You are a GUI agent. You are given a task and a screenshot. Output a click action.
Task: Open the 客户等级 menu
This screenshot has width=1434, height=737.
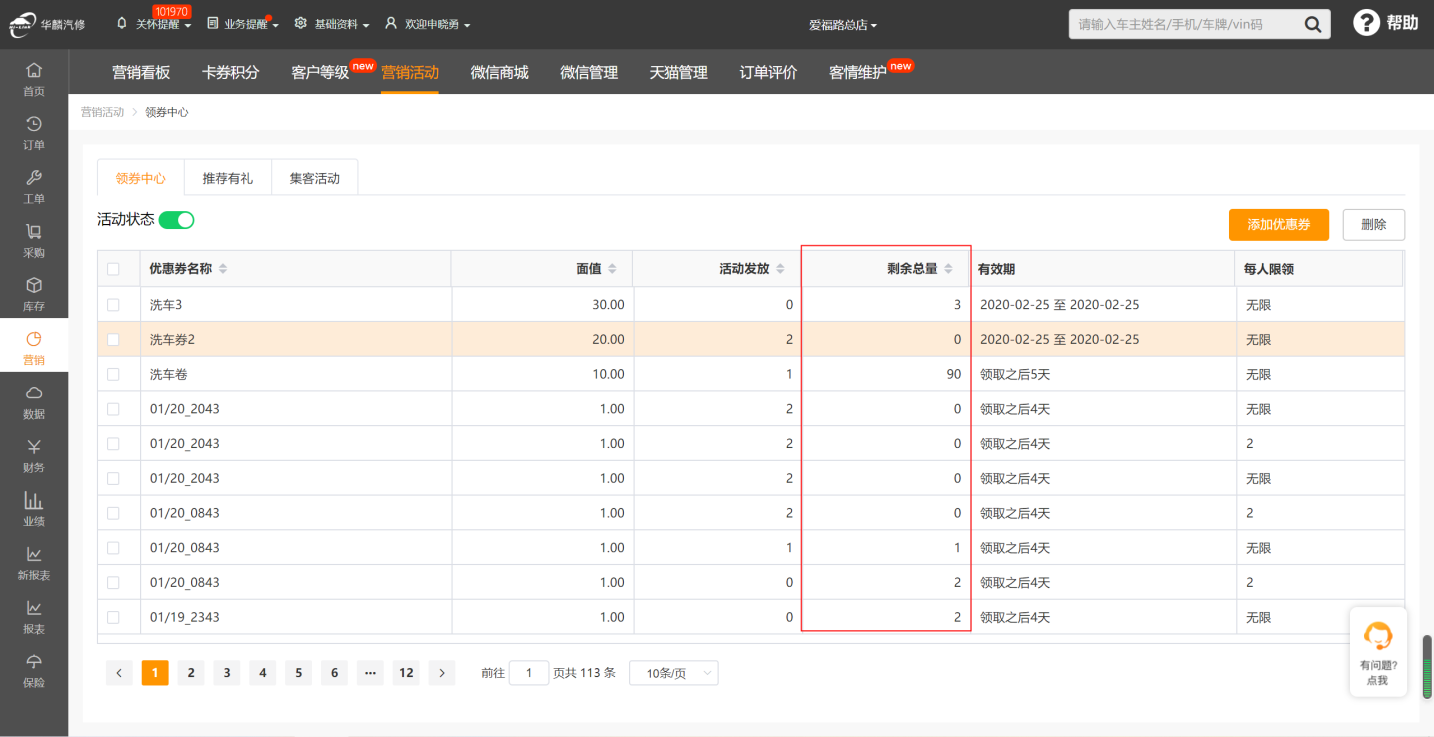(x=320, y=72)
